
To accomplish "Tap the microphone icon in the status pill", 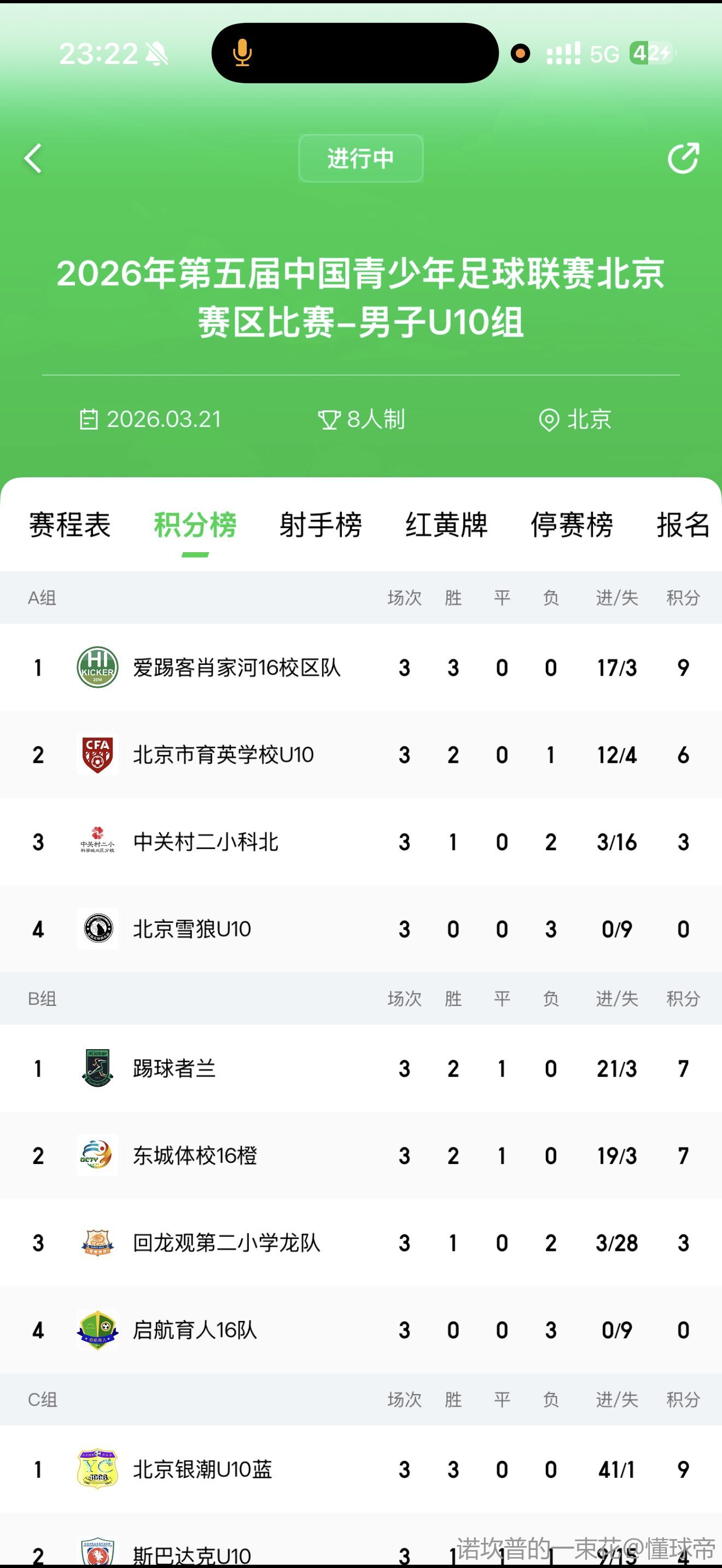I will click(242, 53).
